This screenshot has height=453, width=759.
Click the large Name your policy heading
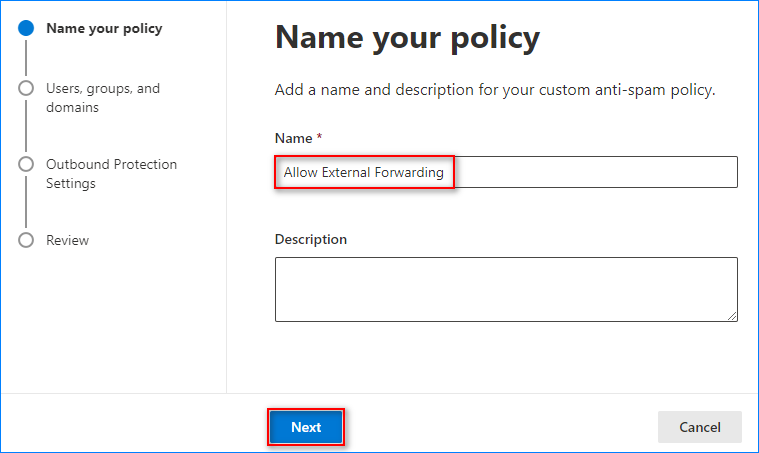[407, 38]
